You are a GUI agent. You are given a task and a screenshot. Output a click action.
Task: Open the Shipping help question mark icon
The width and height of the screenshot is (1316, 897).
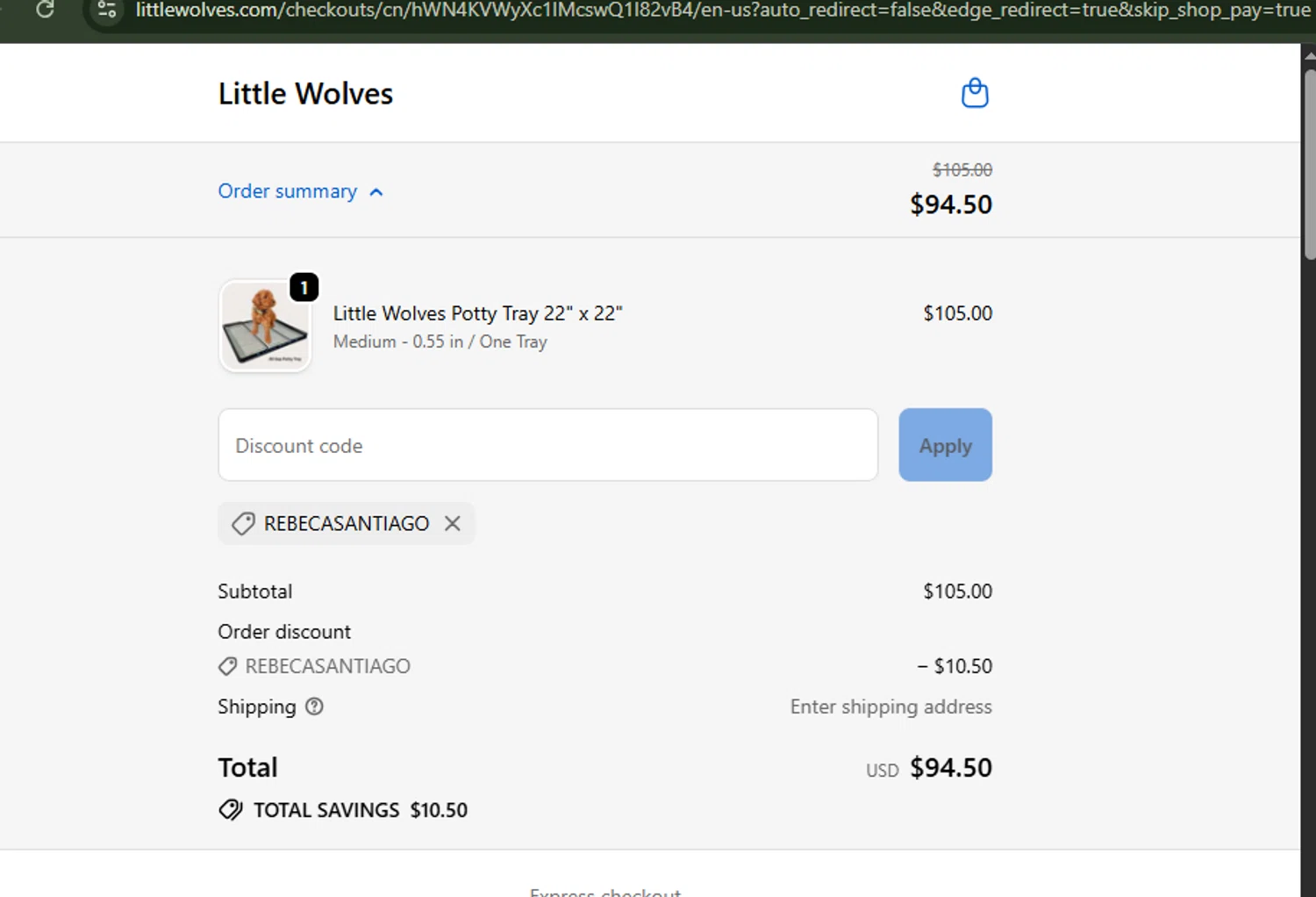[314, 707]
